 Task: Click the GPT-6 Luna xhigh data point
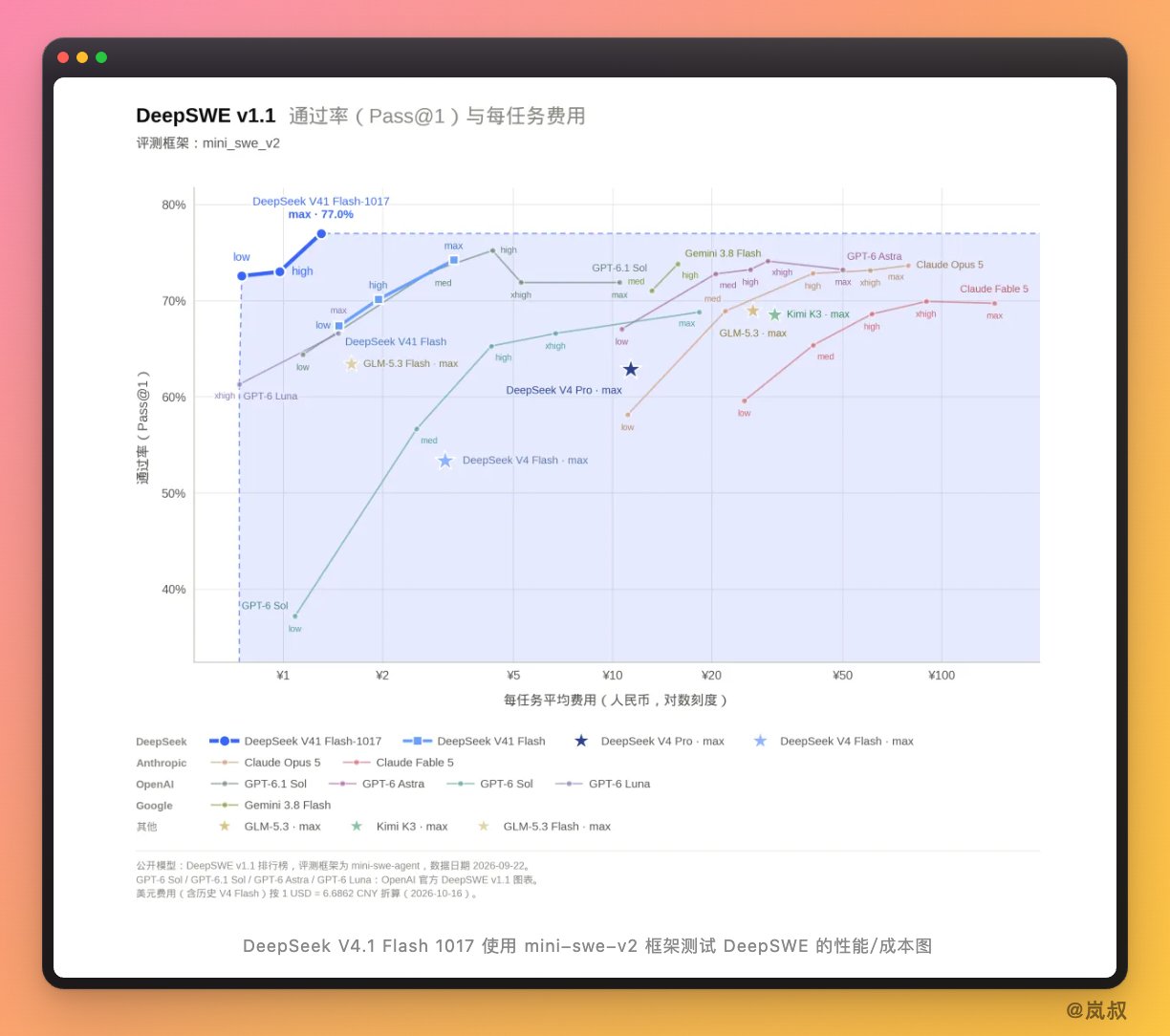point(239,384)
